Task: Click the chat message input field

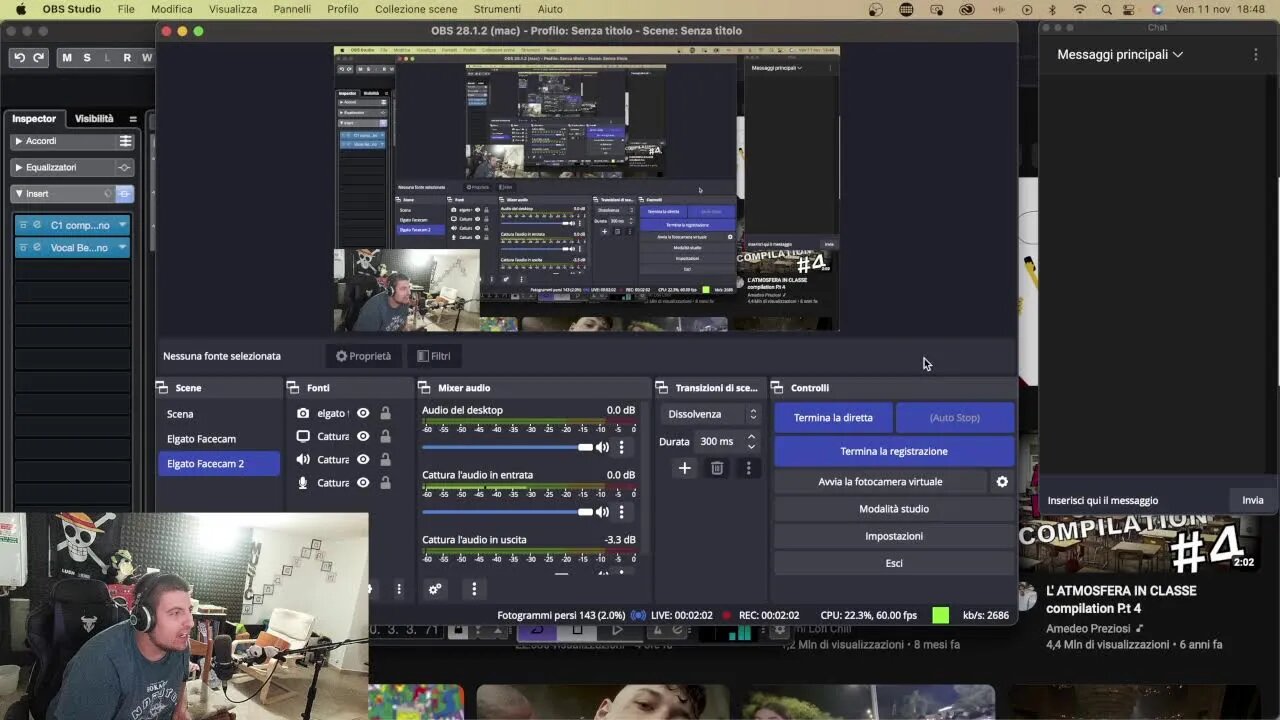Action: point(1135,500)
